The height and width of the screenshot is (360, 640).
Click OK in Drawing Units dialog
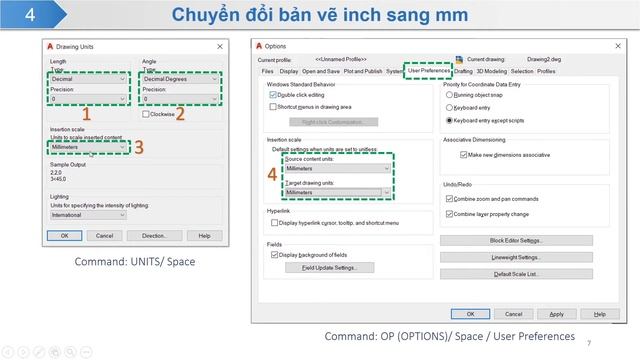coord(64,236)
